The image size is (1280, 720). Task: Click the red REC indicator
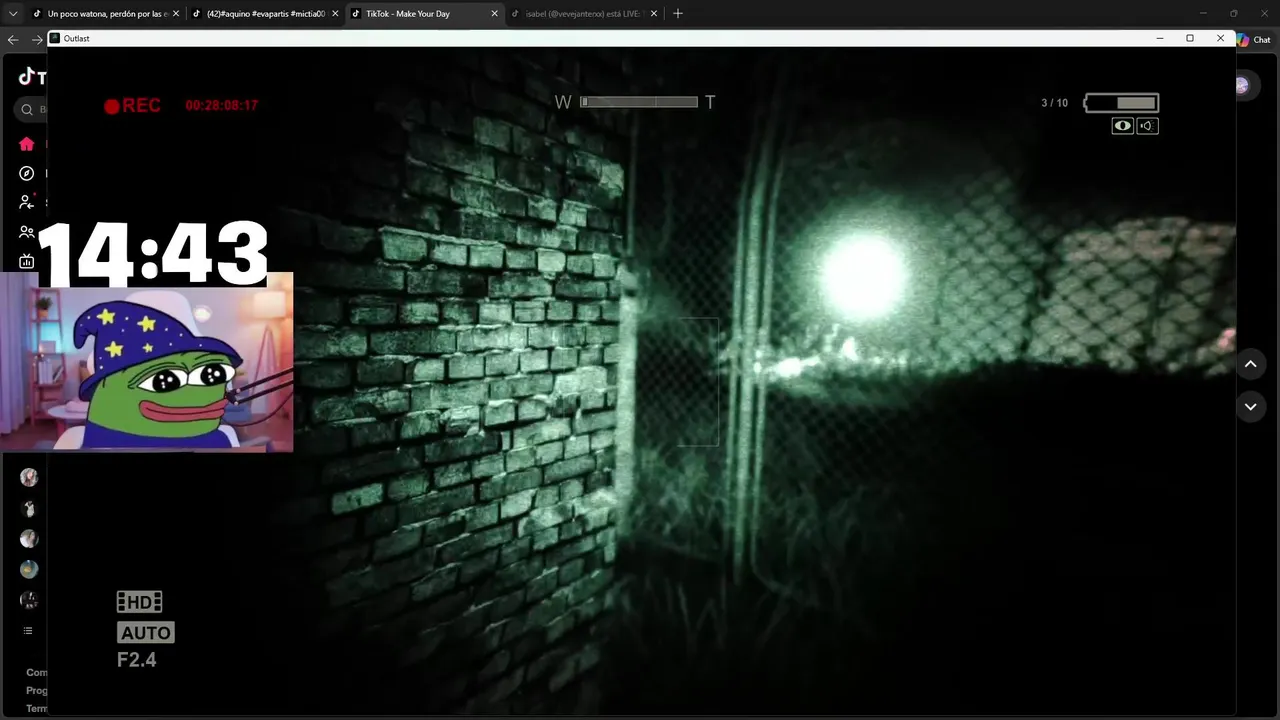click(x=132, y=105)
